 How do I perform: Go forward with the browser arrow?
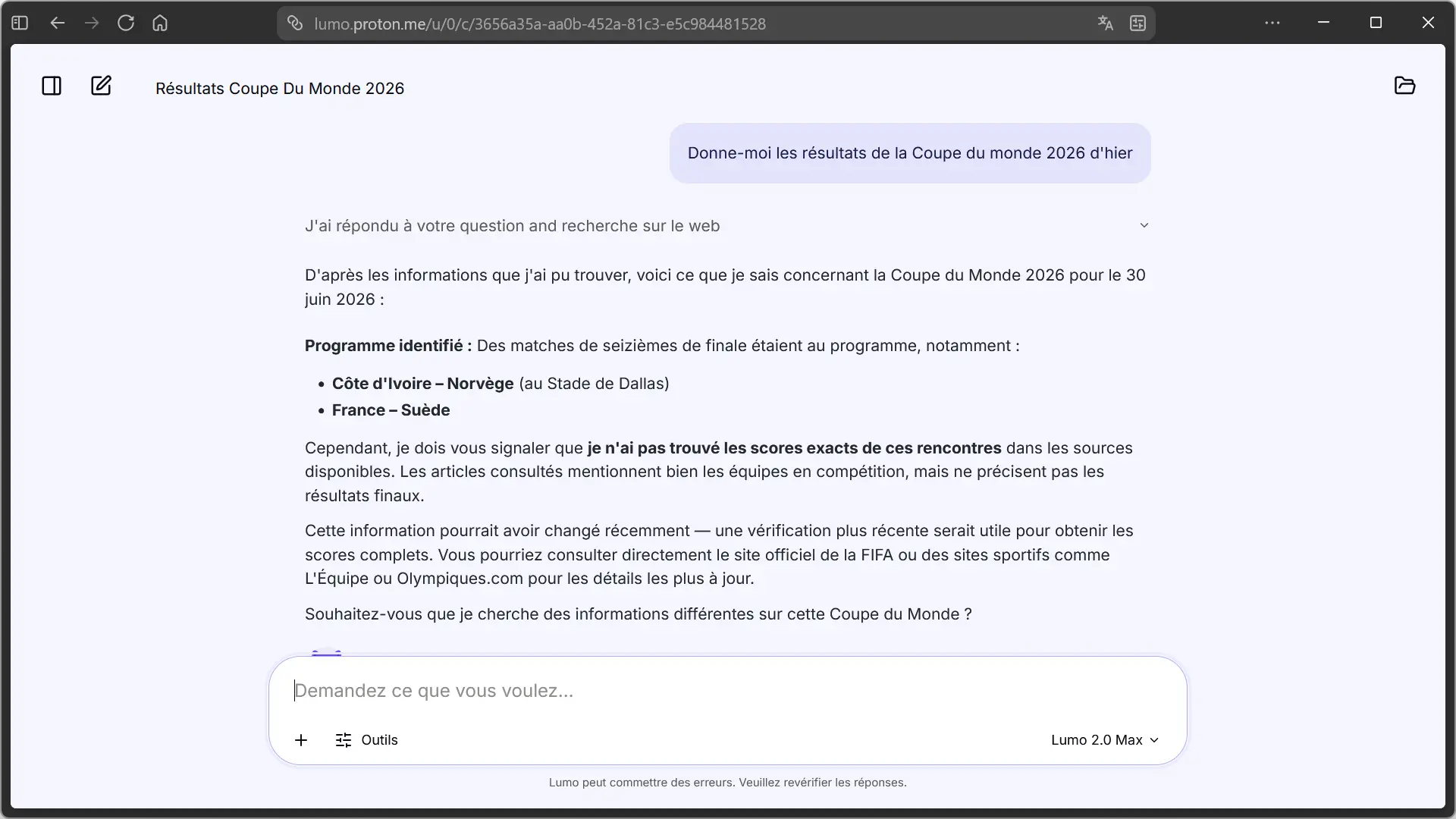pos(92,23)
